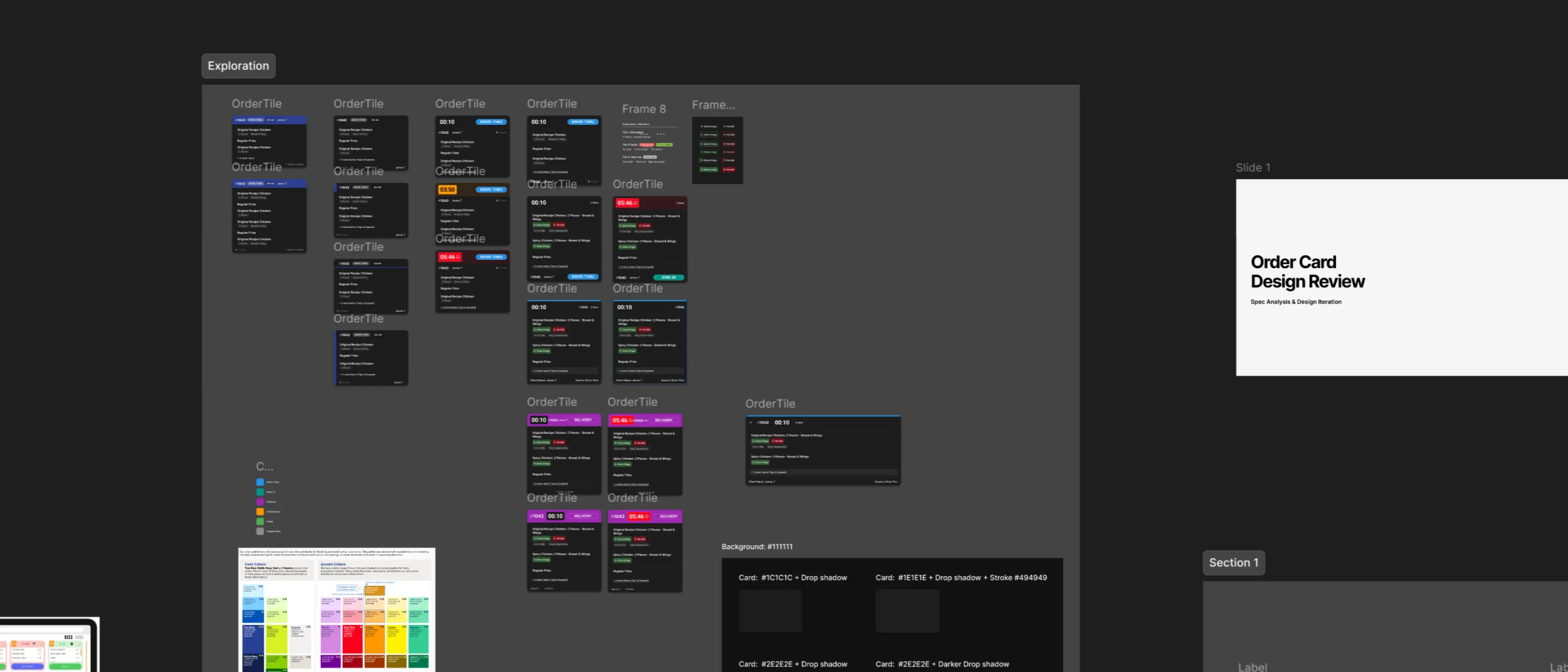The image size is (1568, 672).
Task: Pick the purple Delivery legend swatch
Action: tap(260, 502)
